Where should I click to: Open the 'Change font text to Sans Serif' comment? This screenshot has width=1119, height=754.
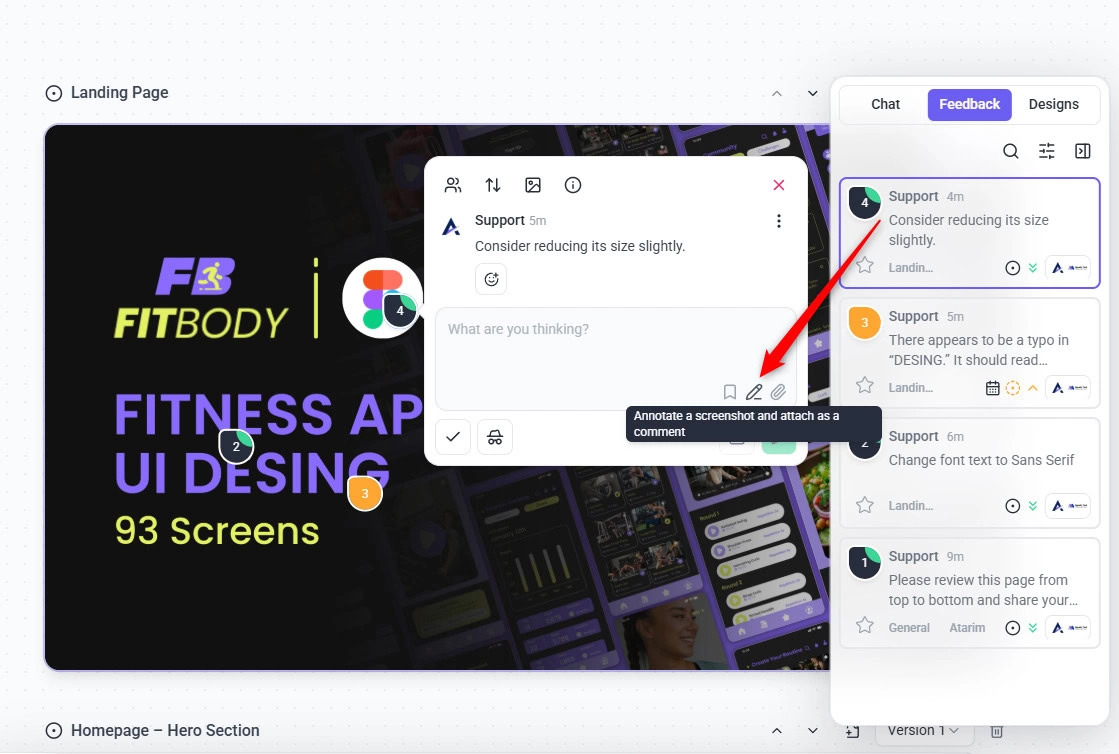[x=980, y=461]
